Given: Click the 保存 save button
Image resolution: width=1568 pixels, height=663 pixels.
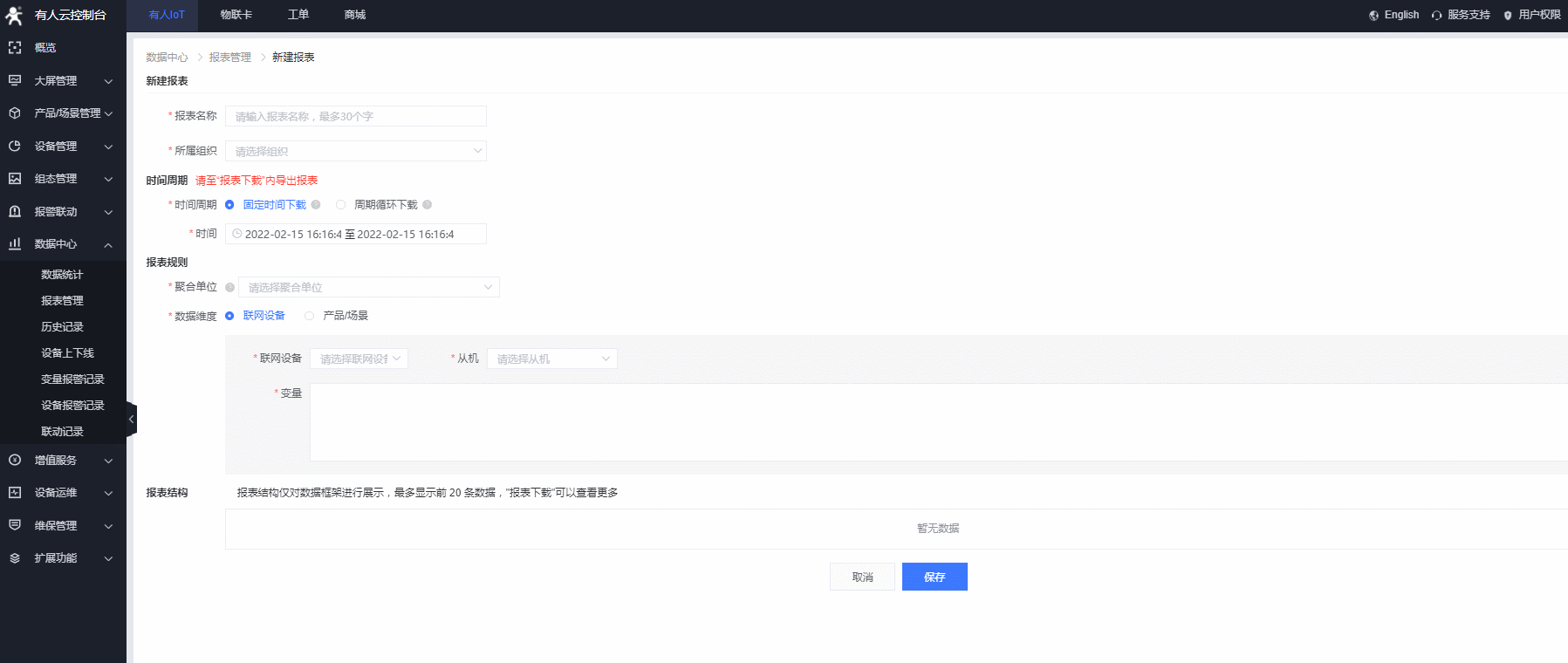Looking at the screenshot, I should click(935, 577).
